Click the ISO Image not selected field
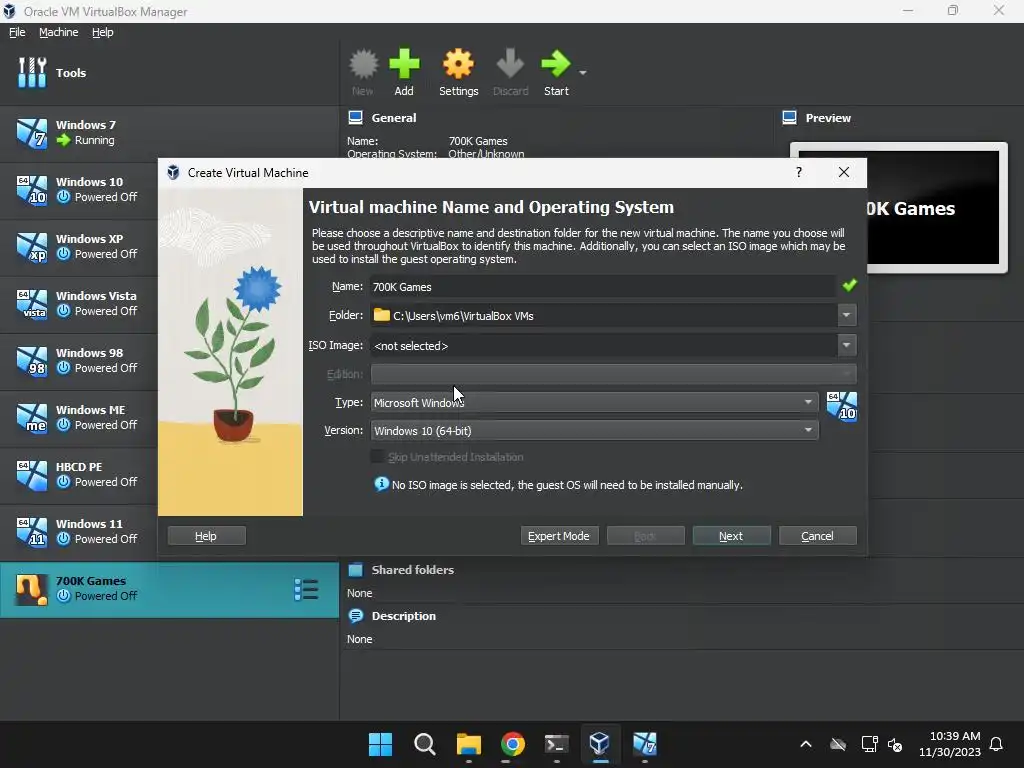Viewport: 1024px width, 768px height. (x=604, y=345)
